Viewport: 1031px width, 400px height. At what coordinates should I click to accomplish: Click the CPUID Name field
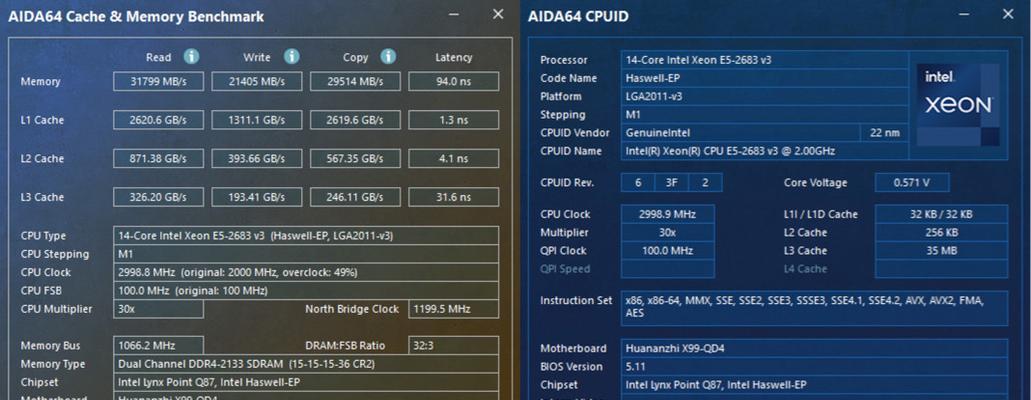tap(765, 151)
